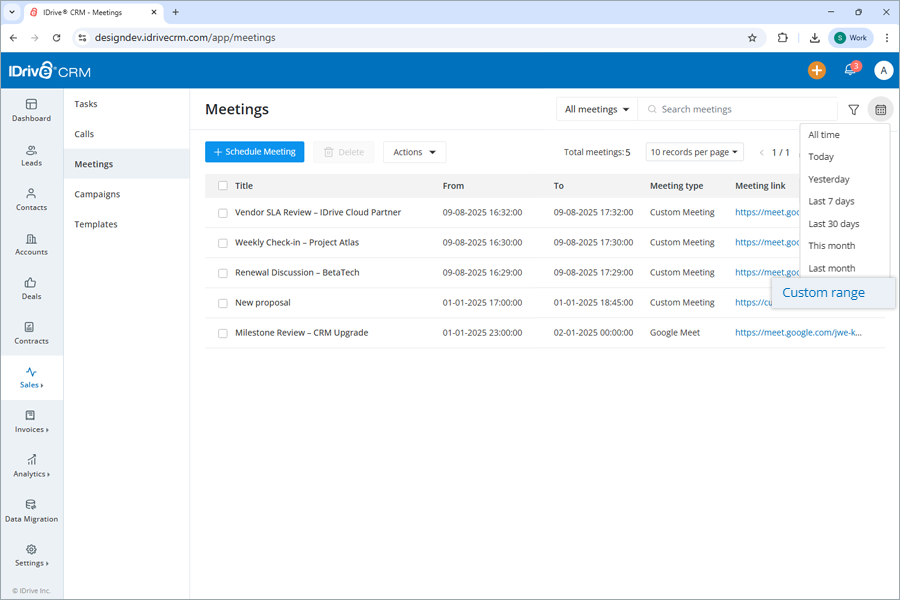Check the Vendor SLA Review meeting checkbox

point(222,212)
